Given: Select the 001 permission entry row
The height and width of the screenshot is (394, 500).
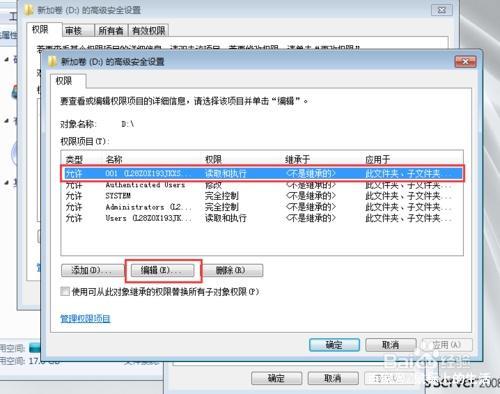Looking at the screenshot, I should tap(262, 173).
